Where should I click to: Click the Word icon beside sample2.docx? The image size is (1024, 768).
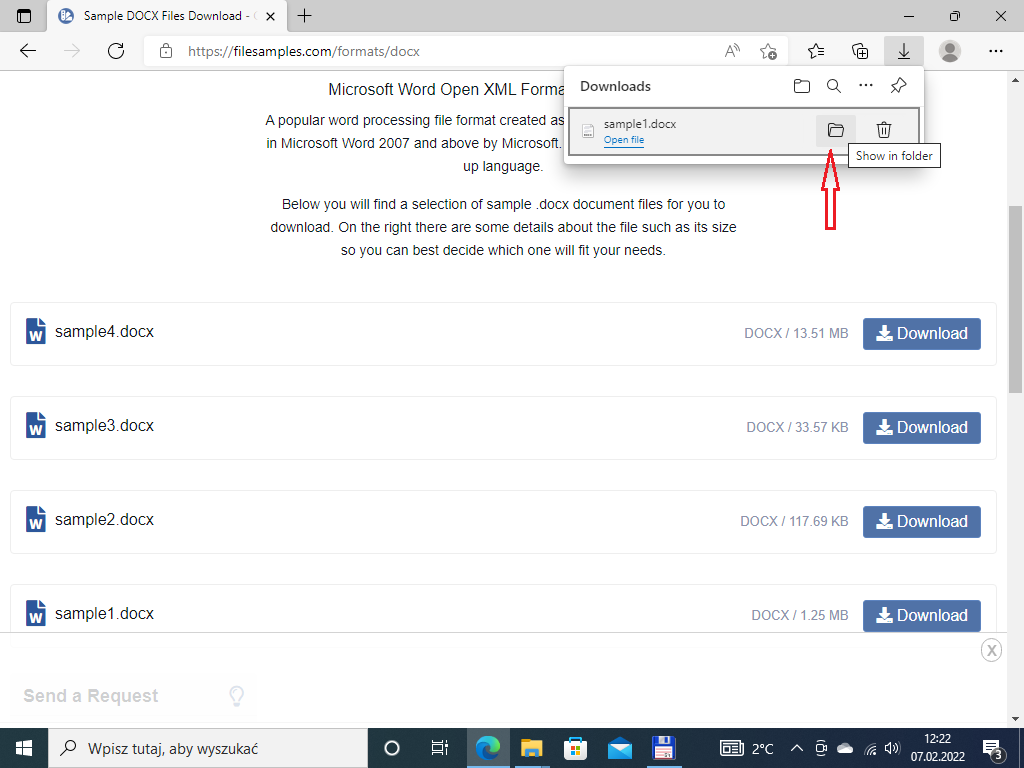36,520
